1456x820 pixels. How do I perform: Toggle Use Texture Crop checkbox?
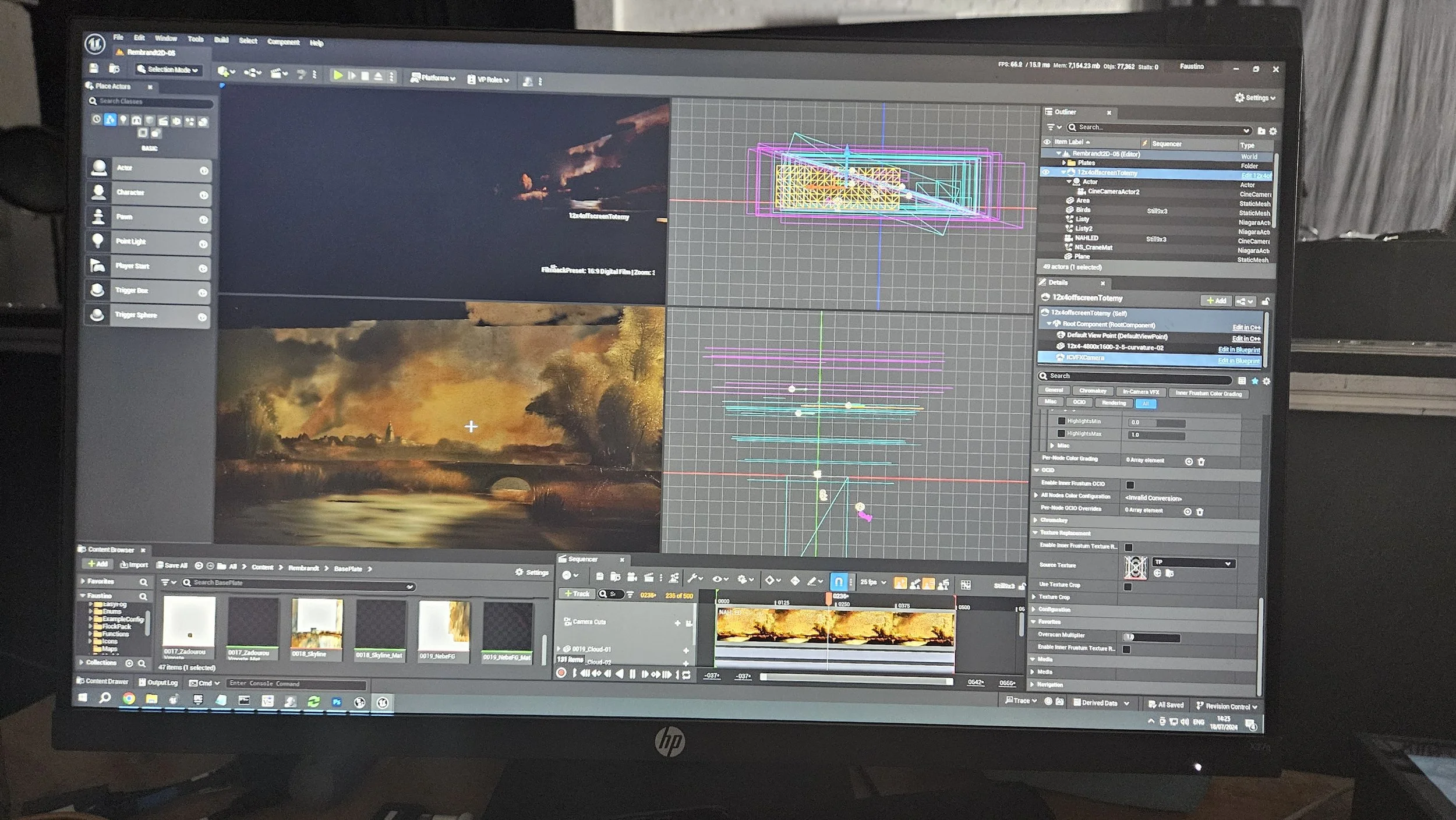pos(1128,586)
